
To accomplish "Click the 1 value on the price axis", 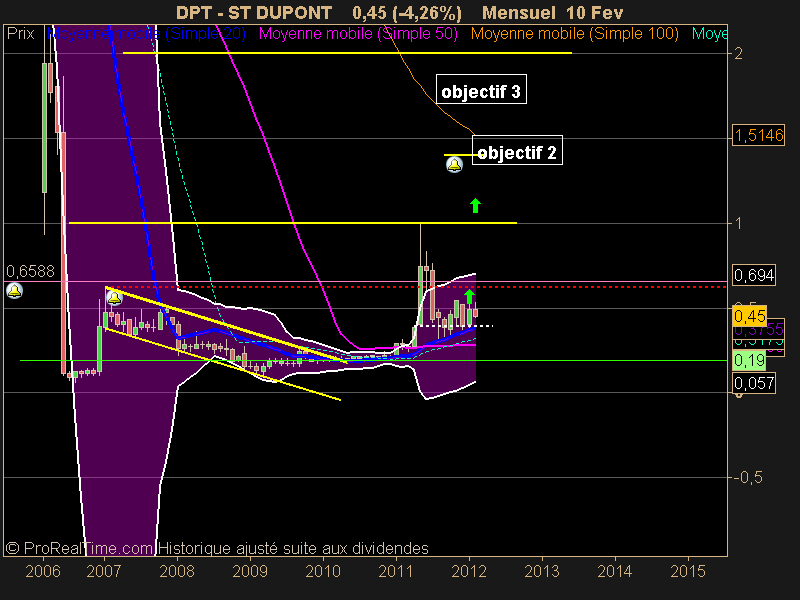I will coord(738,223).
